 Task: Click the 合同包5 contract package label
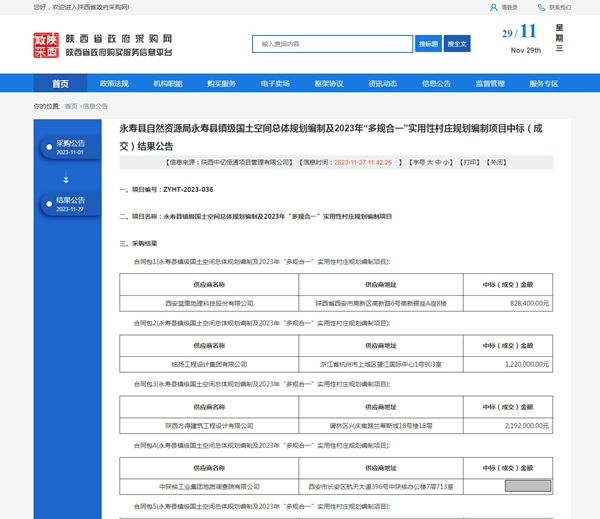pyautogui.click(x=262, y=506)
